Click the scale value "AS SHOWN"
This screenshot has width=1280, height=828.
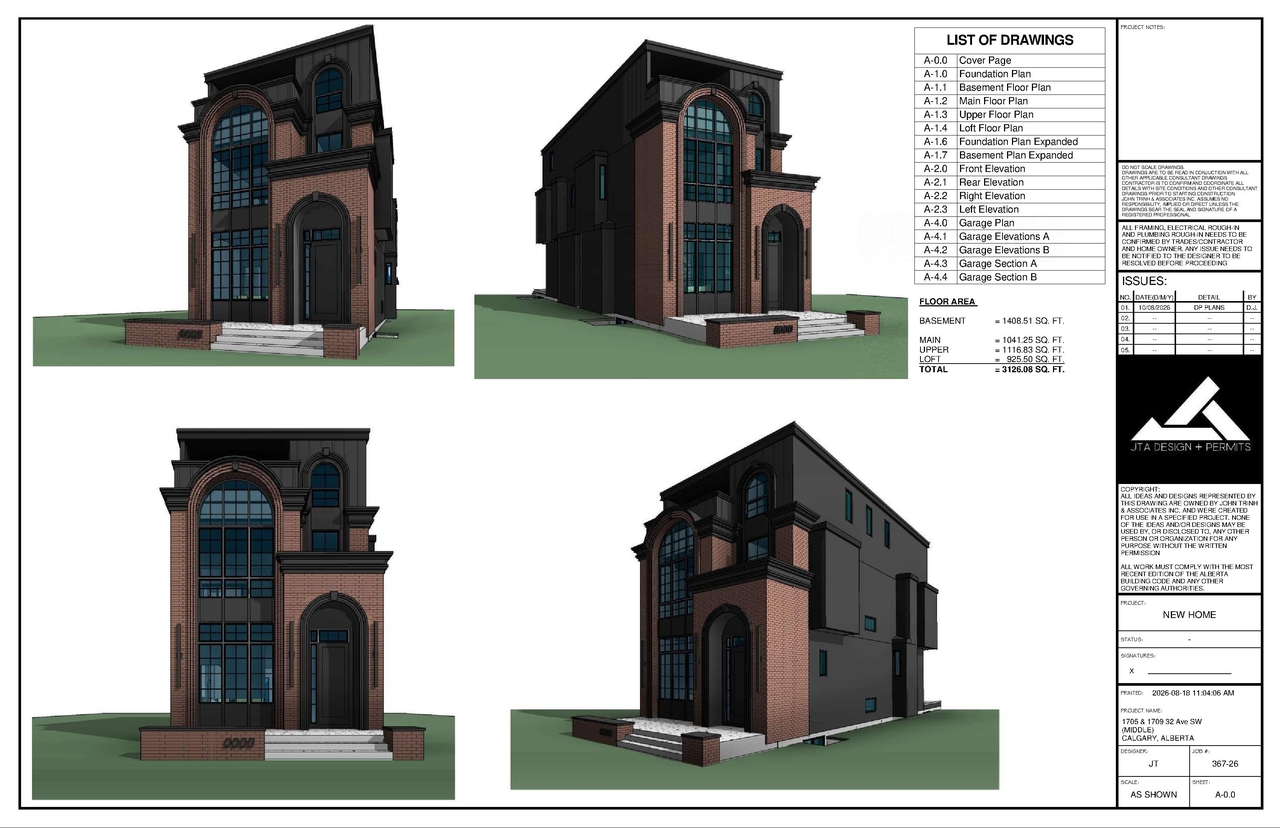point(1153,795)
